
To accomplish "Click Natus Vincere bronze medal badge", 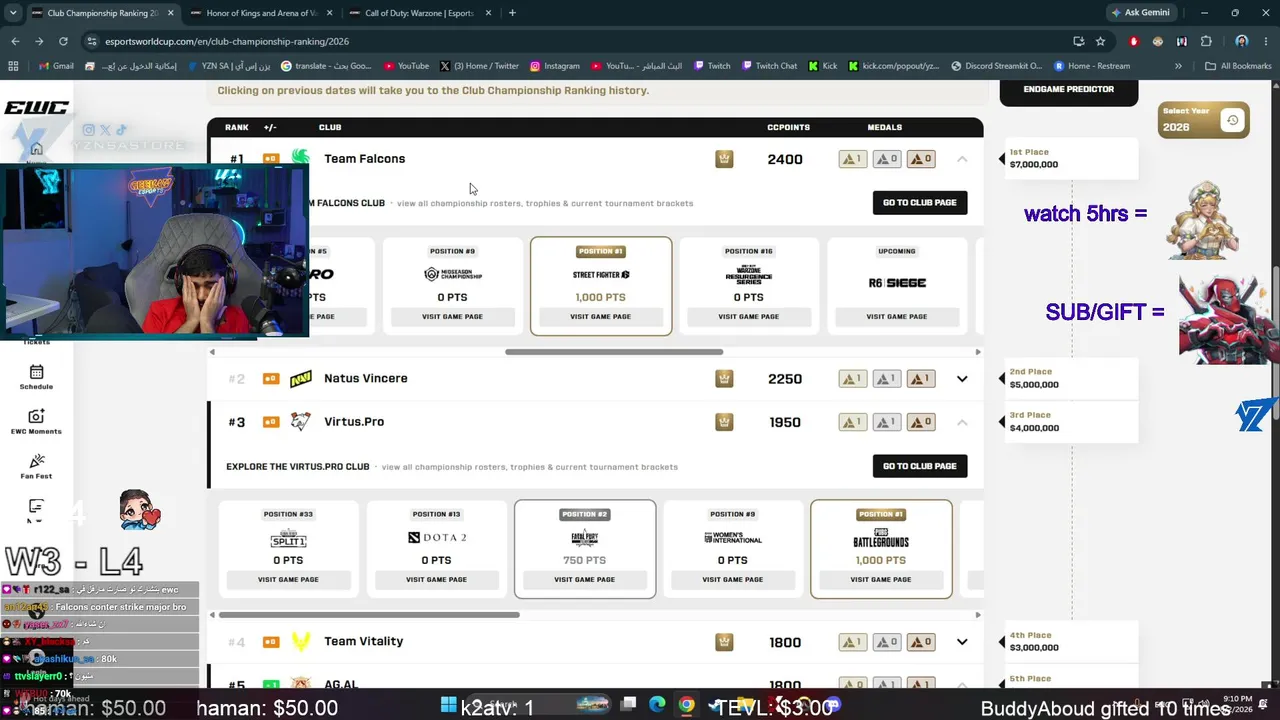I will tap(921, 379).
